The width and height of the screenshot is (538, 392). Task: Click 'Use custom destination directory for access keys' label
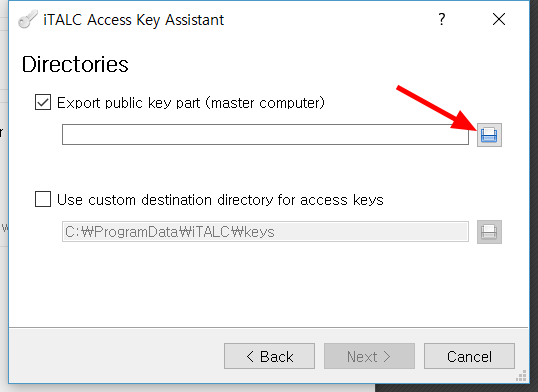pos(220,200)
